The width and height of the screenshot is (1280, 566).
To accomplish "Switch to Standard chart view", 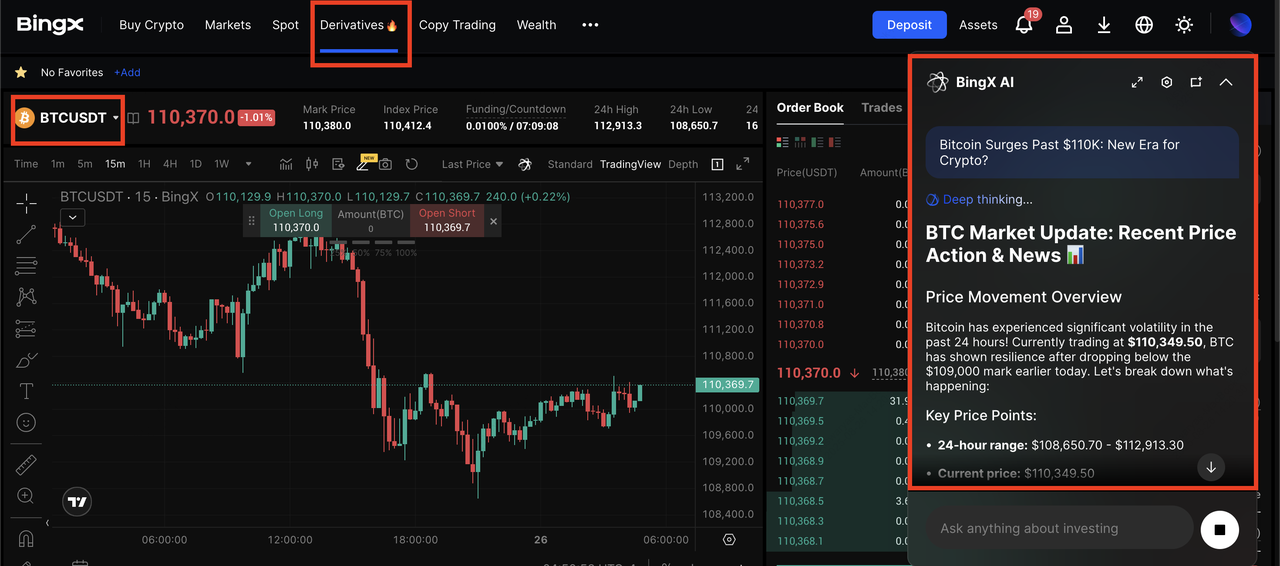I will (570, 164).
